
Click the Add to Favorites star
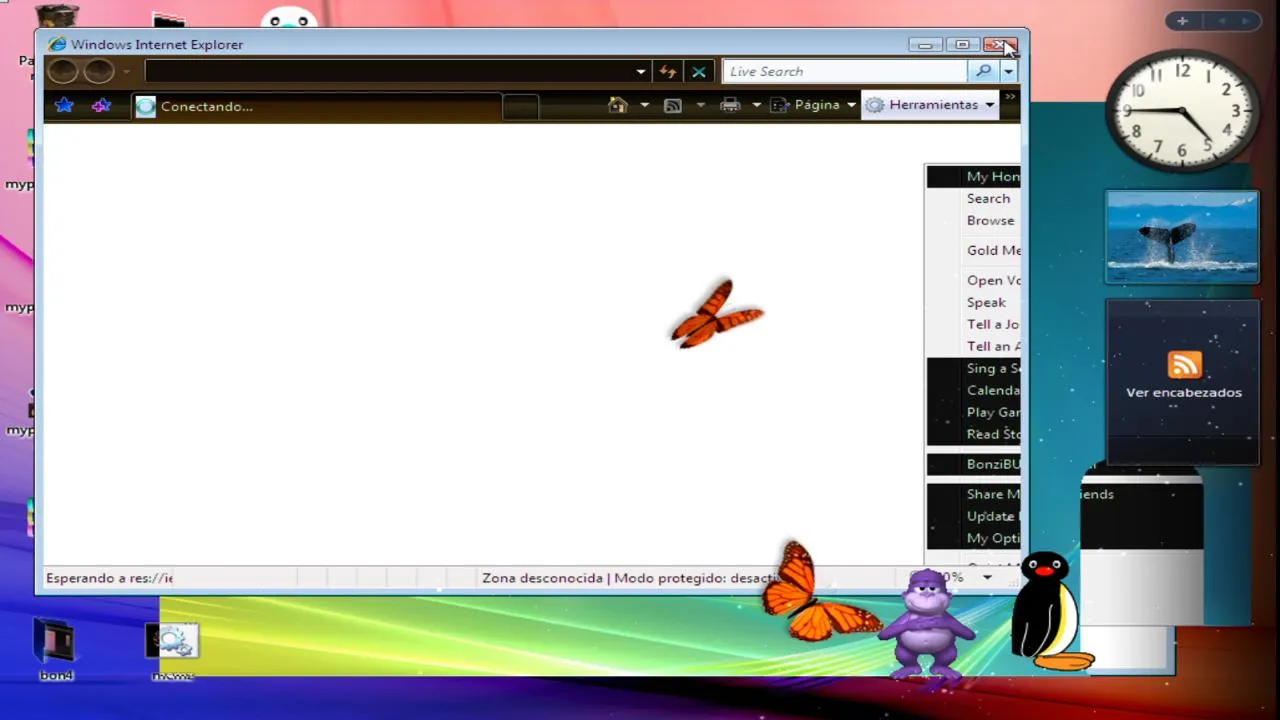101,105
